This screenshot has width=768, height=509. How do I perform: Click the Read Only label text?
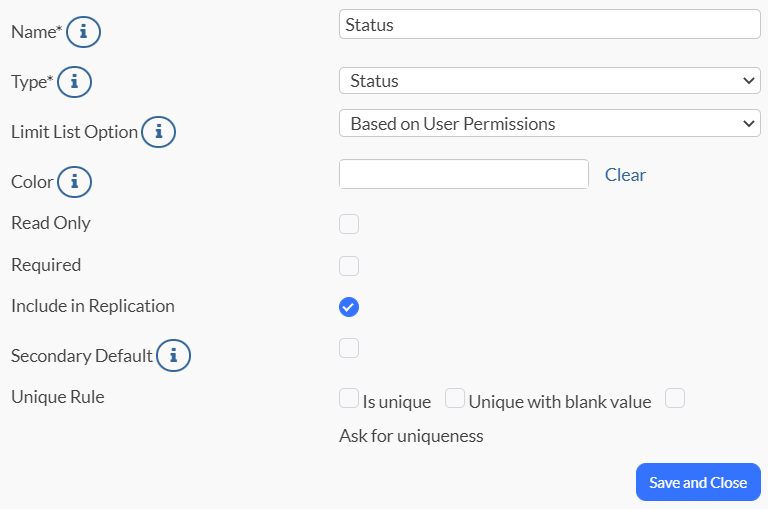point(51,223)
